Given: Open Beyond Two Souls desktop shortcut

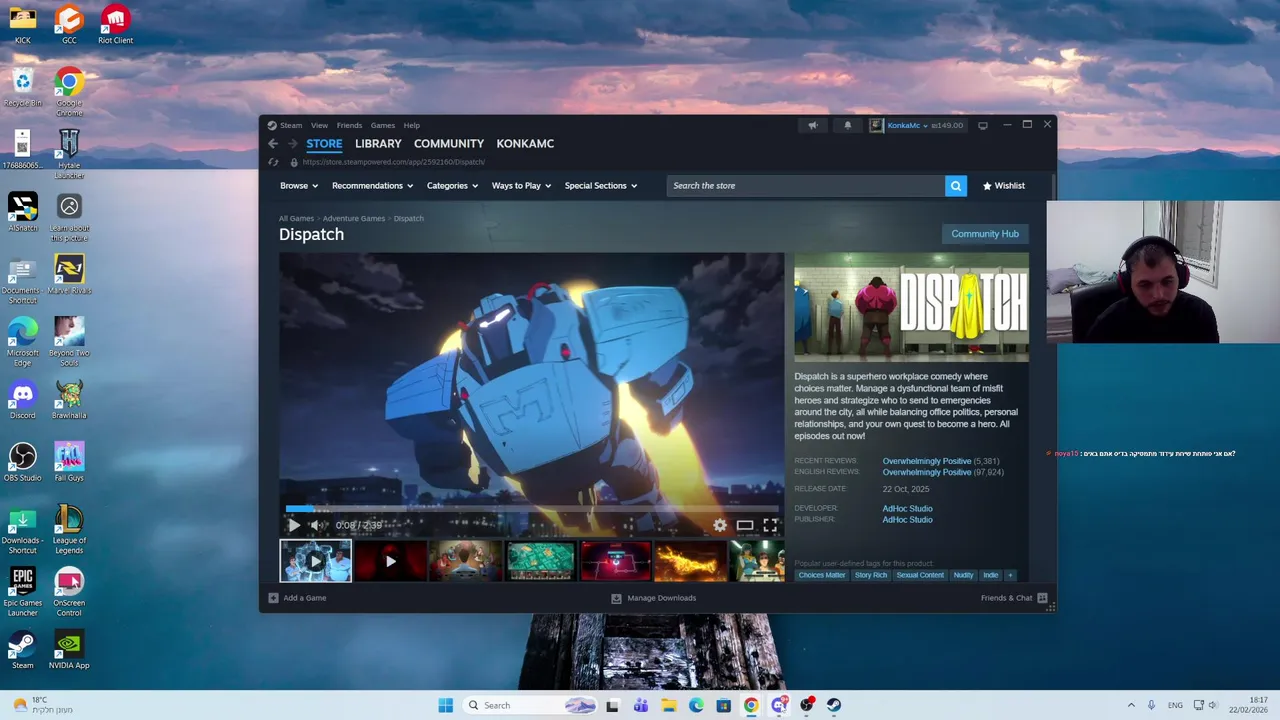Looking at the screenshot, I should coord(69,341).
